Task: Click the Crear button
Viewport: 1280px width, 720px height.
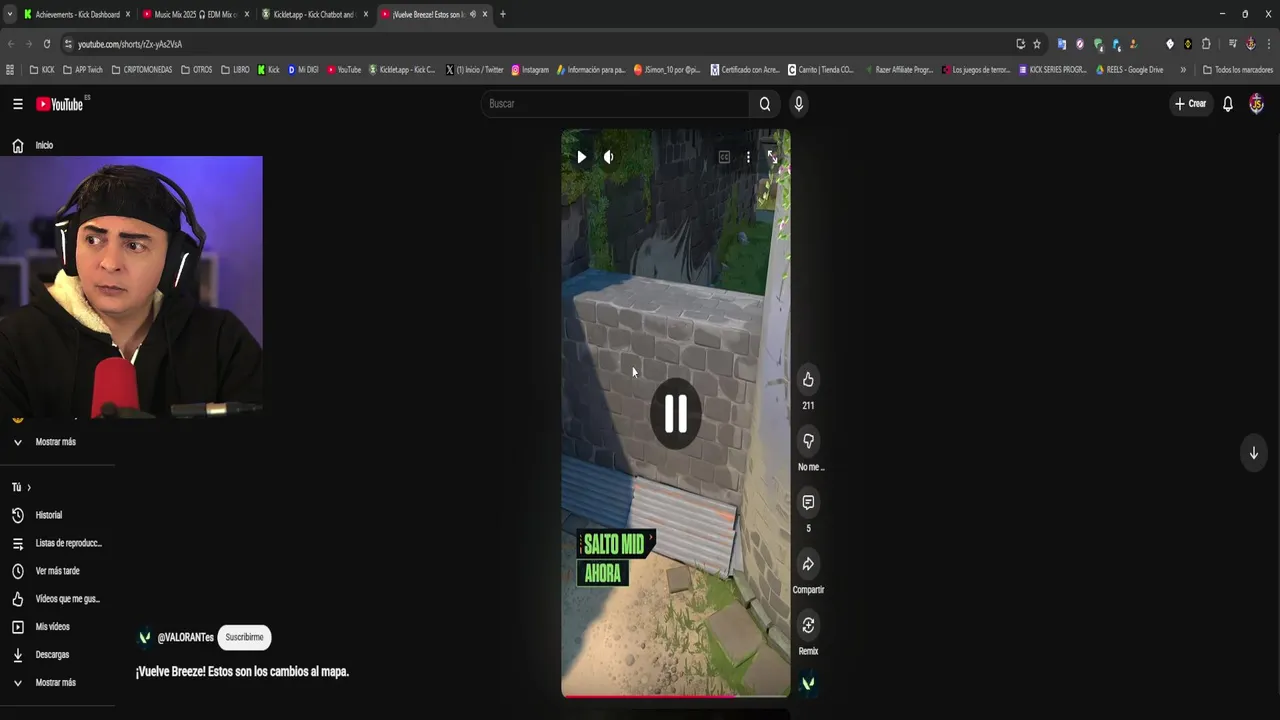Action: 1190,104
